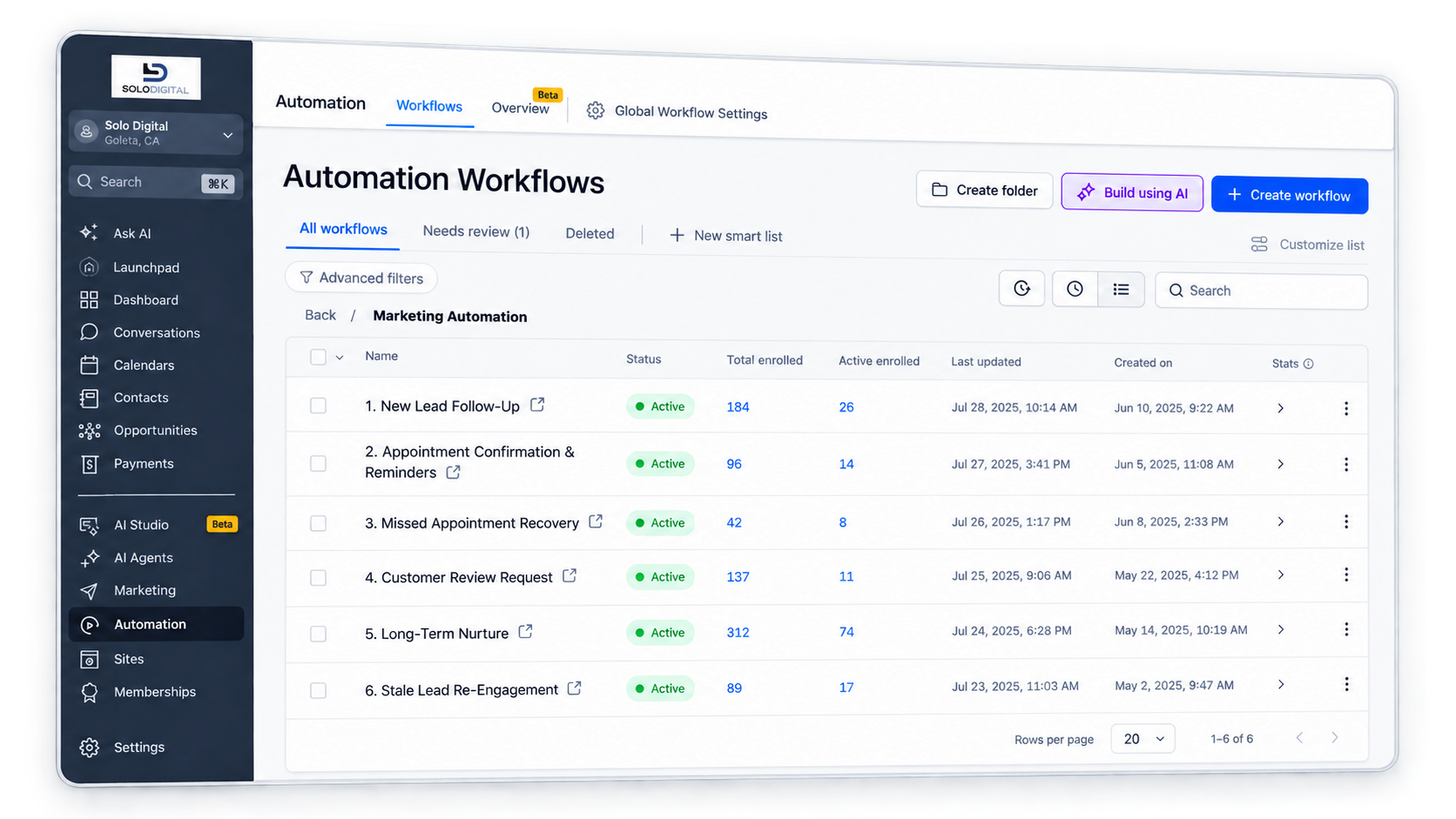The image size is (1456, 819).
Task: Switch to the Overview tab
Action: point(520,108)
